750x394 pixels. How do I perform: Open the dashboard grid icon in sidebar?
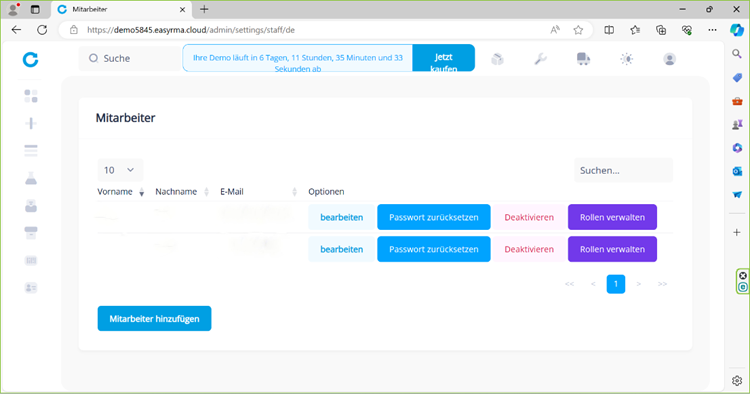[x=31, y=96]
